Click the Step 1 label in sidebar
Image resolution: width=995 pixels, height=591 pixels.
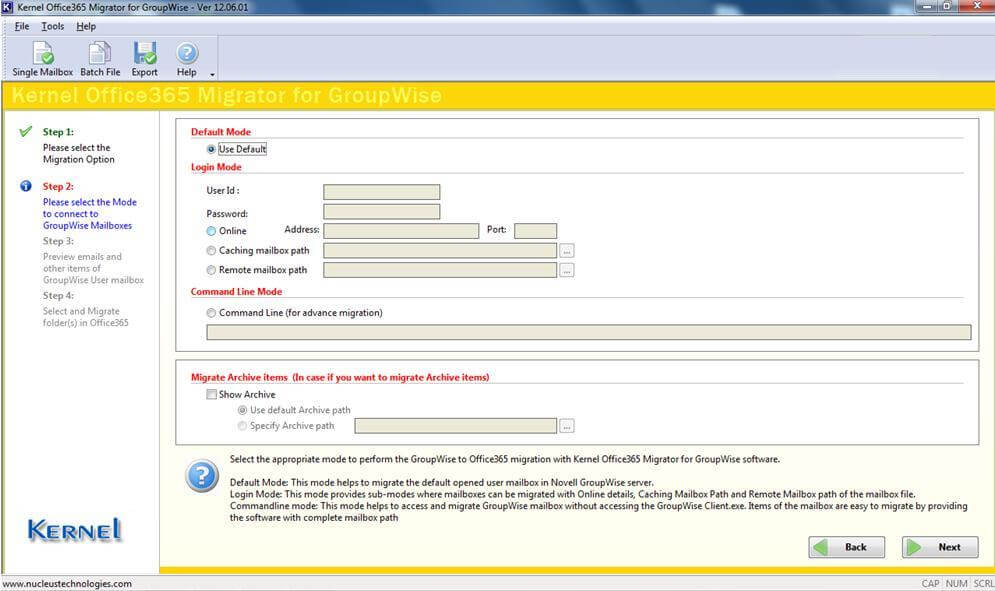pos(58,132)
